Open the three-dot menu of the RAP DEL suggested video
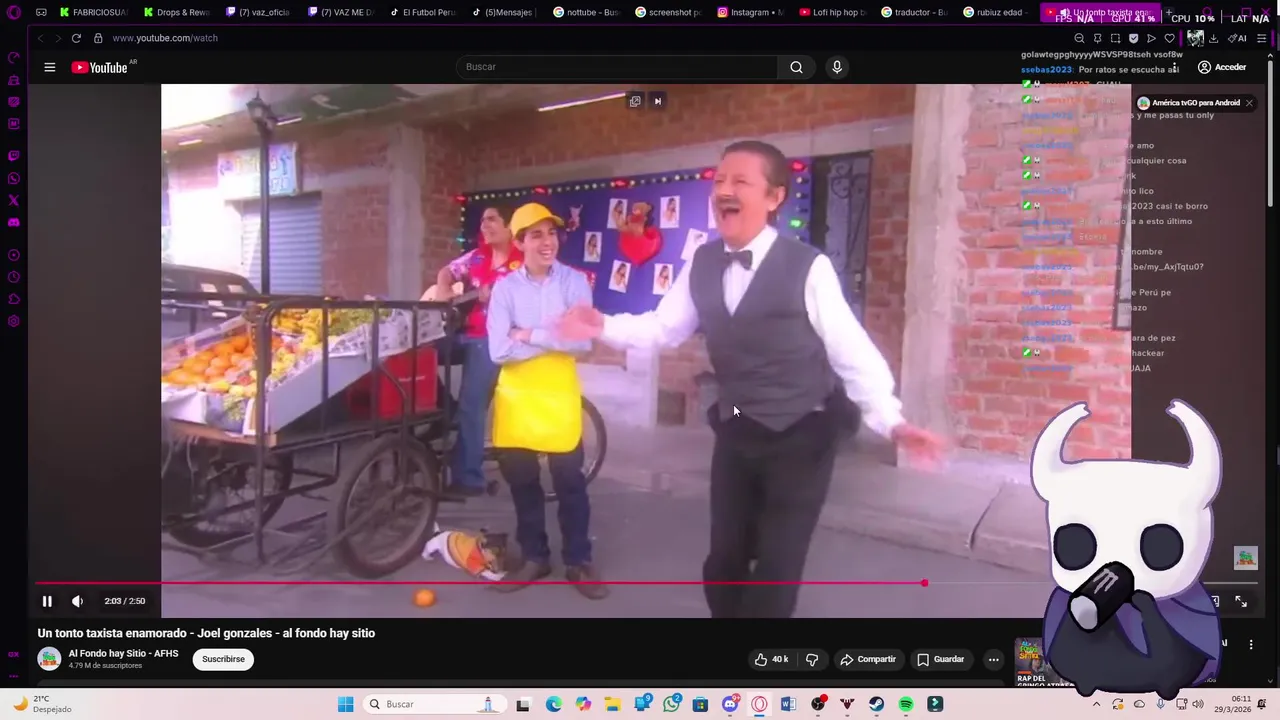The width and height of the screenshot is (1280, 720). coord(1250,645)
